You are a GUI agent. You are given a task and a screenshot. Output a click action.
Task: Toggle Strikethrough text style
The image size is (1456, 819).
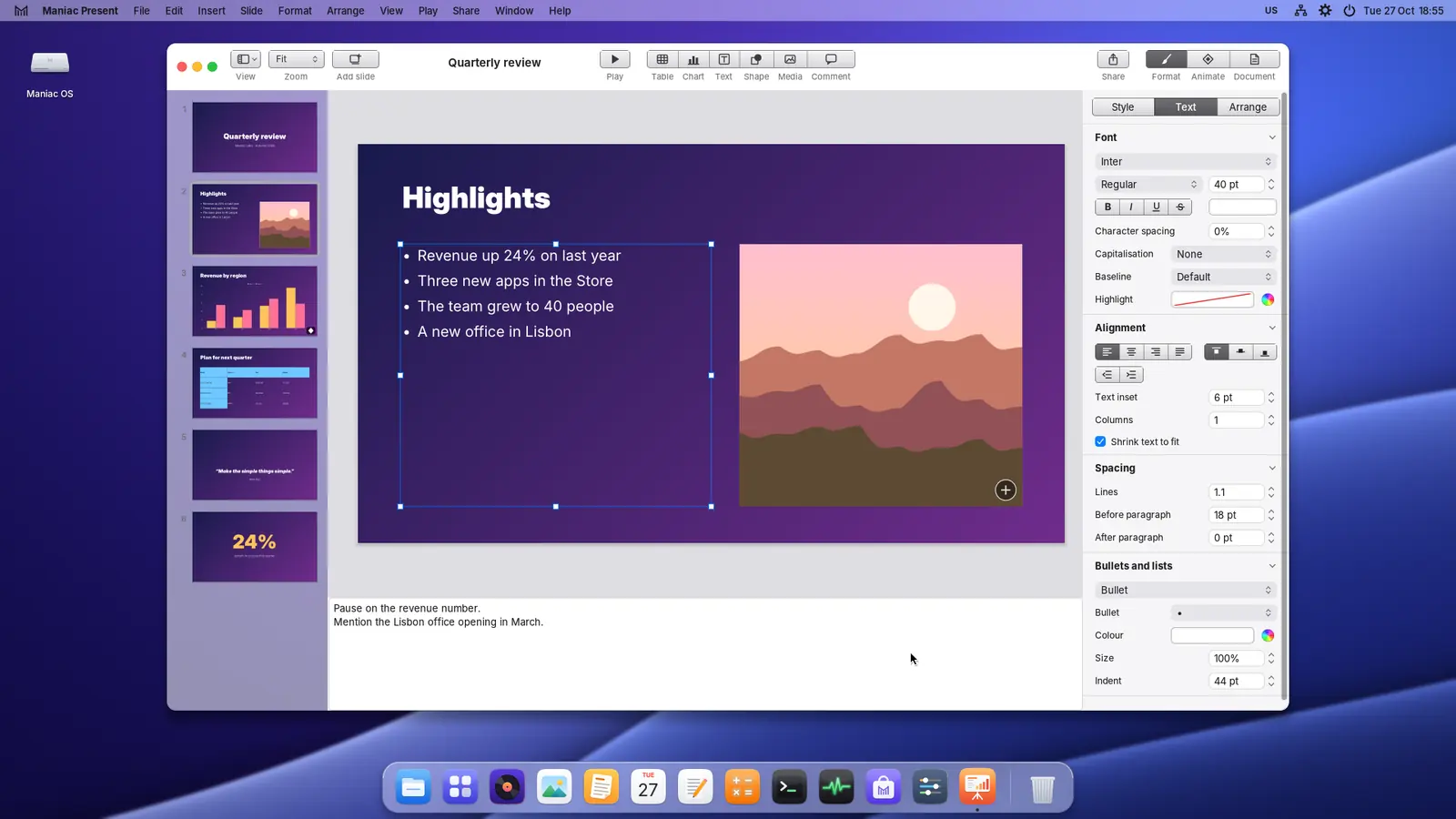click(x=1180, y=207)
